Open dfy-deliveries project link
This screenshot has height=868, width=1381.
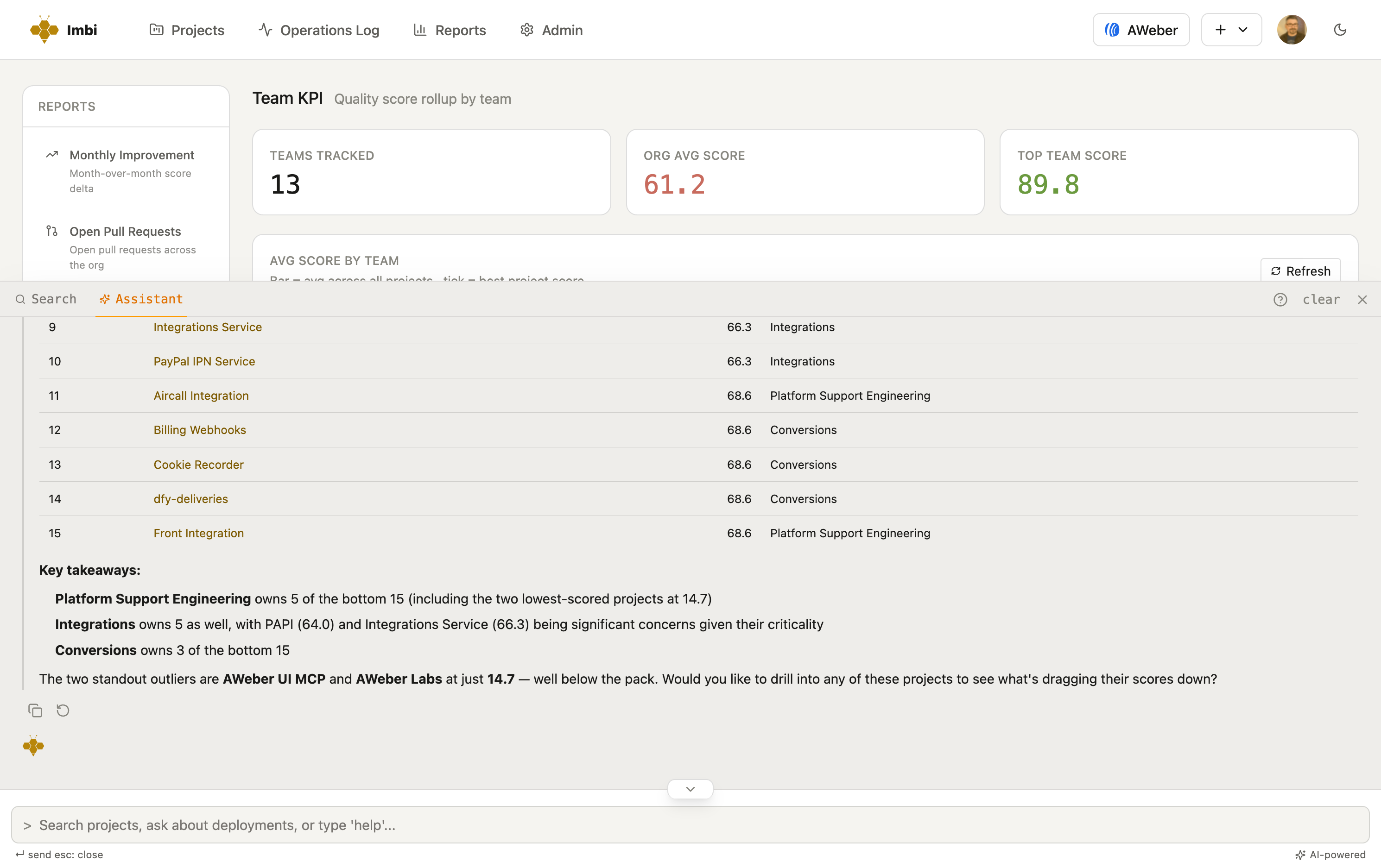click(x=190, y=499)
